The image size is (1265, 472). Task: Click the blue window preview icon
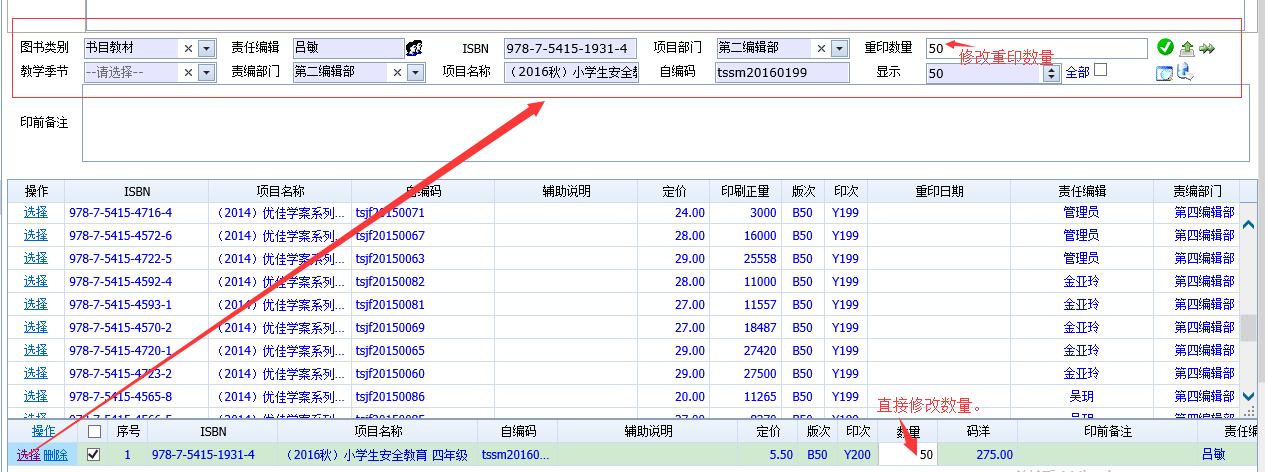tap(1164, 73)
